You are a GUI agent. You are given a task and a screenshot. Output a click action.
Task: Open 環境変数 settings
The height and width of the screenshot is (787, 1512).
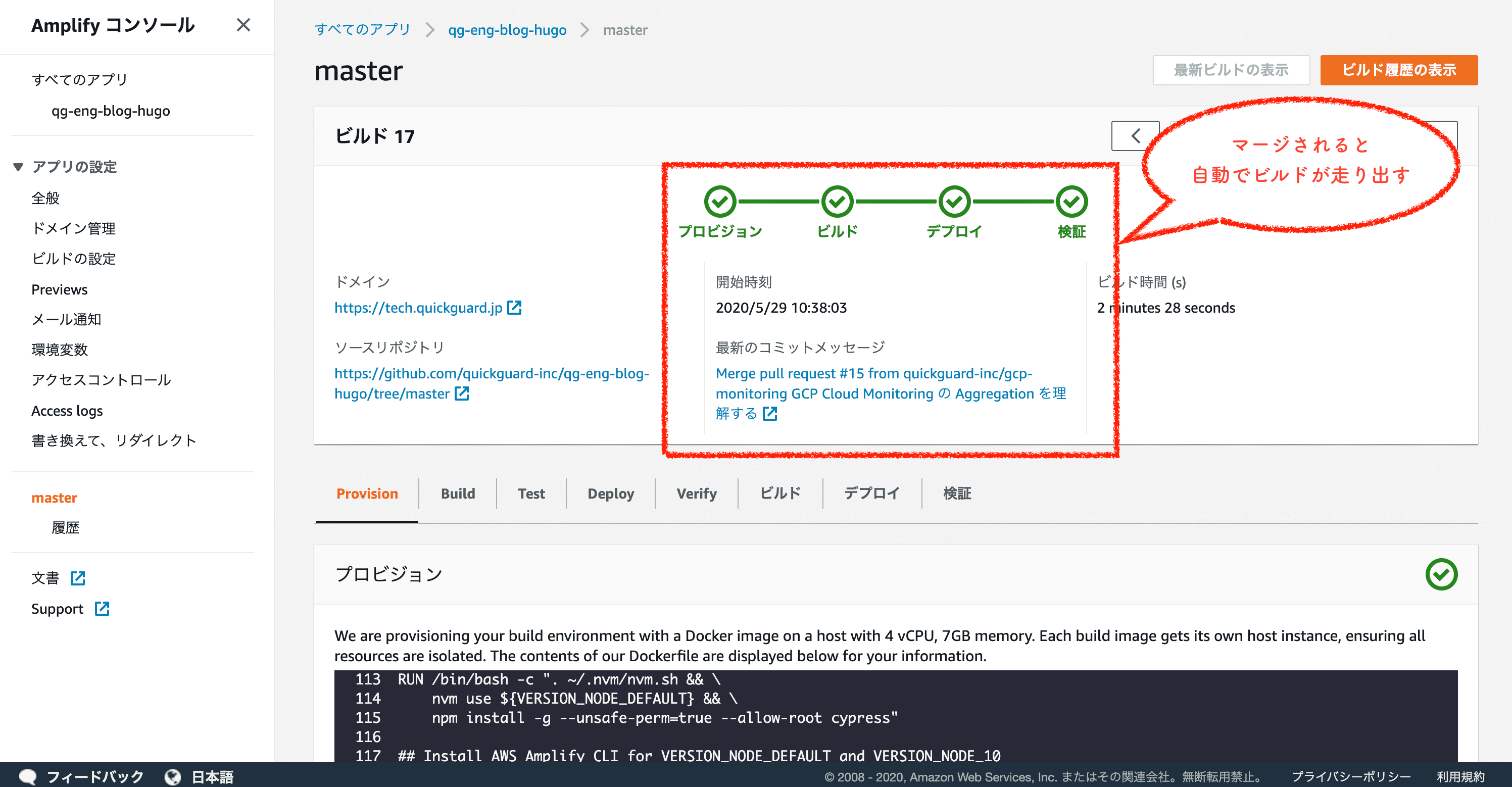(x=59, y=350)
